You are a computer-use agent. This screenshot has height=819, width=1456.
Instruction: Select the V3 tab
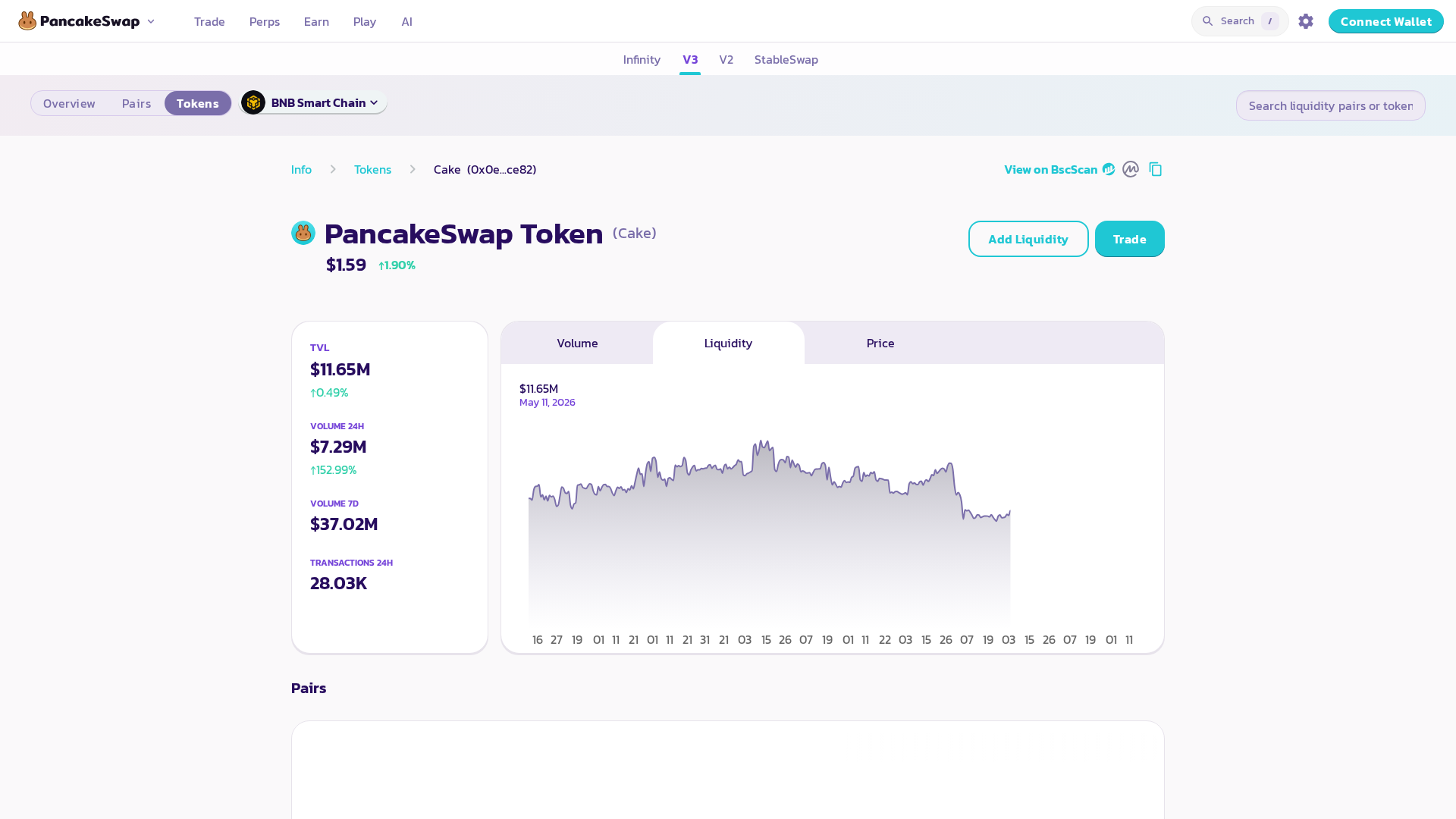tap(690, 59)
